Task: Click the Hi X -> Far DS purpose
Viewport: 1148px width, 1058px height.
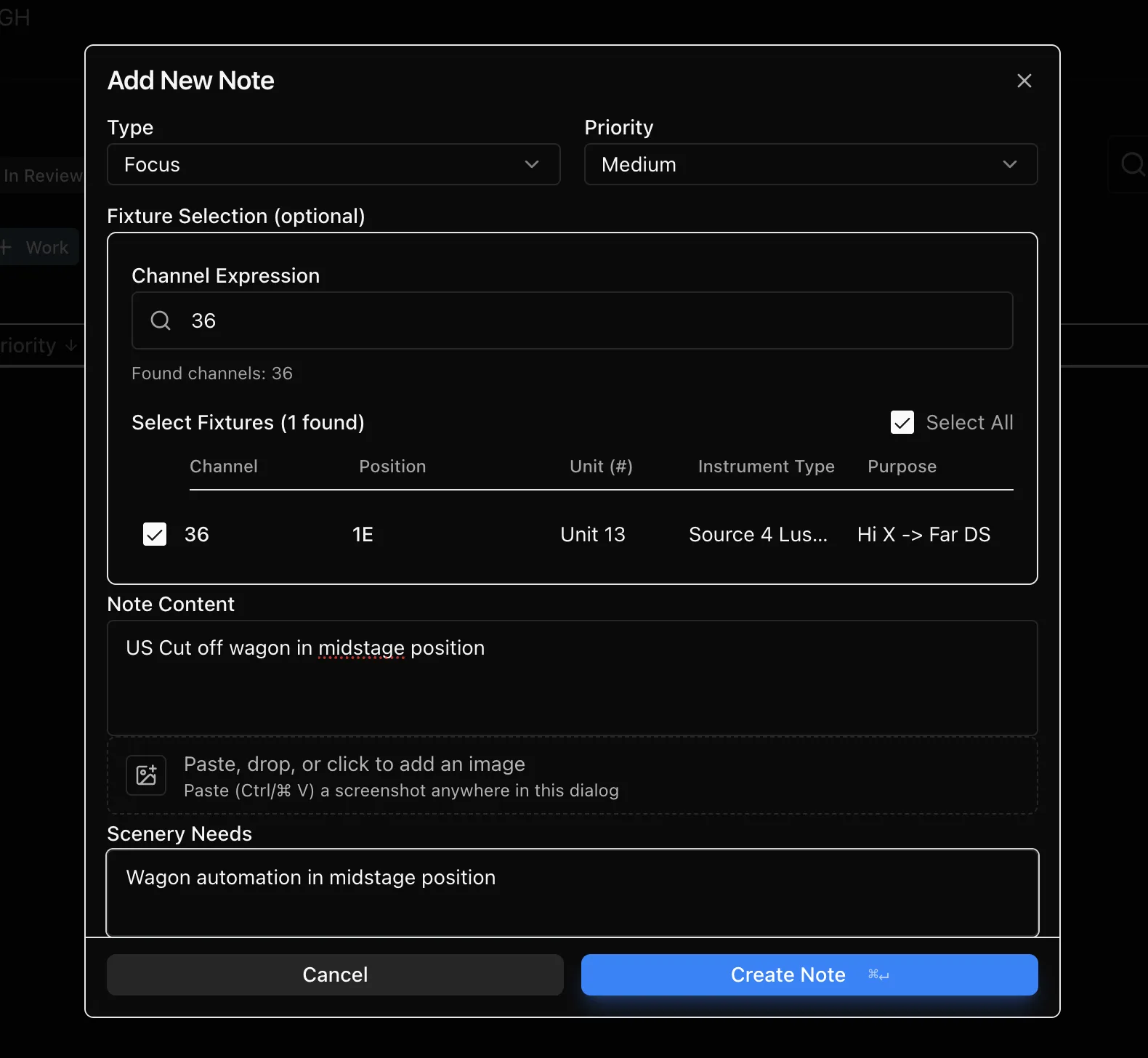Action: (923, 534)
